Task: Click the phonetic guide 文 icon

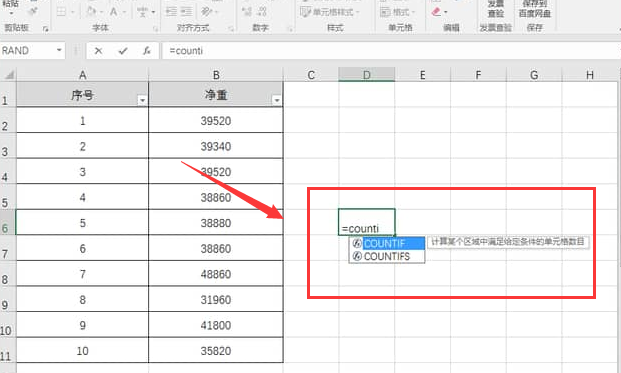Action: click(142, 12)
